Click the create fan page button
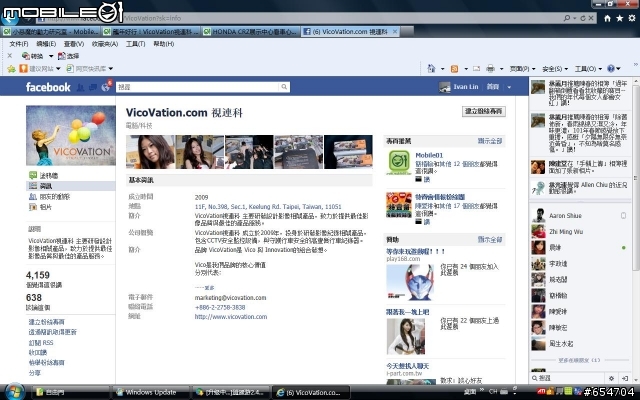The image size is (640, 400). point(484,111)
